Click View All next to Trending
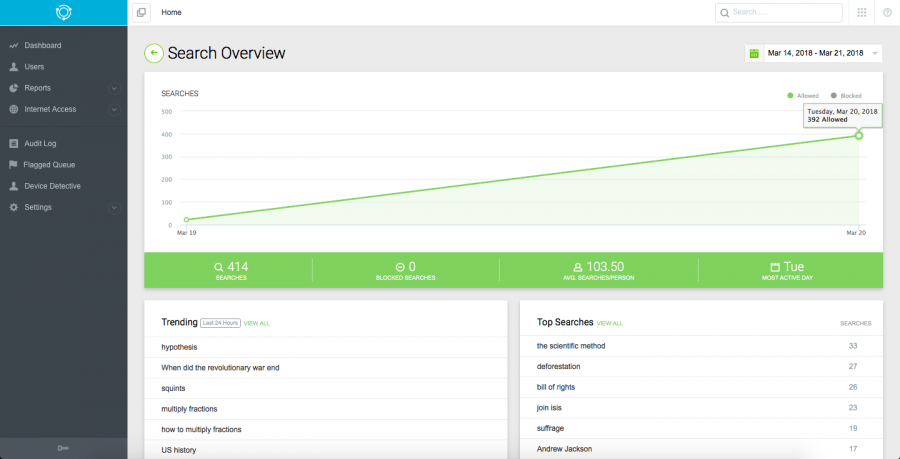This screenshot has height=459, width=900. [x=257, y=323]
